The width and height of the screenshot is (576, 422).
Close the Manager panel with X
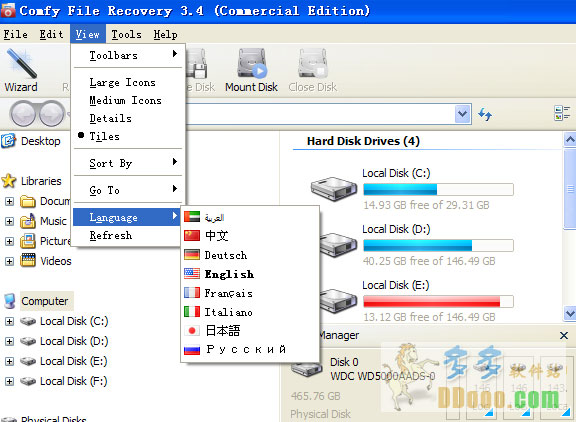click(564, 335)
